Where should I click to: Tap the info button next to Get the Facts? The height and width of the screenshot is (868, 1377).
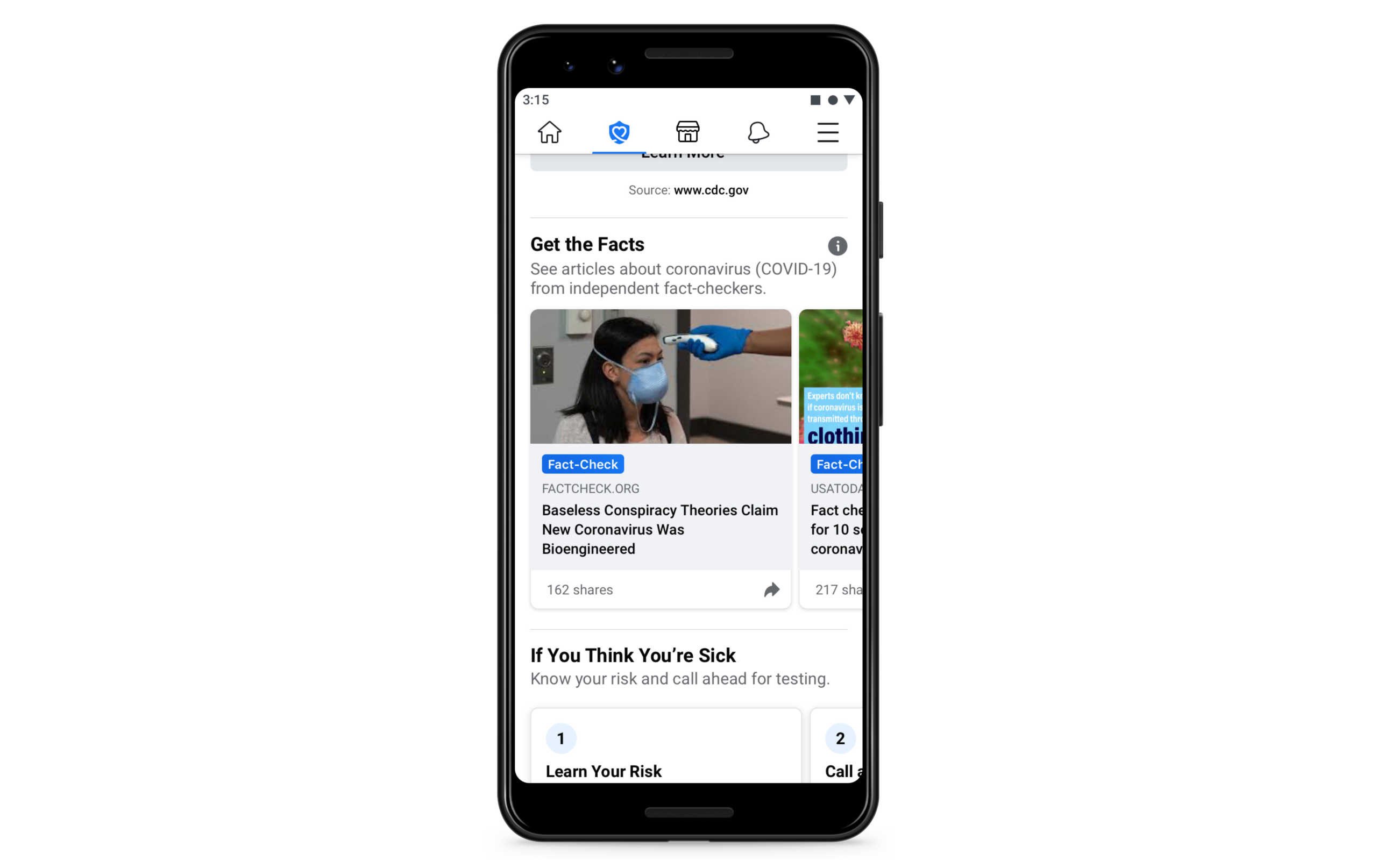pos(838,246)
